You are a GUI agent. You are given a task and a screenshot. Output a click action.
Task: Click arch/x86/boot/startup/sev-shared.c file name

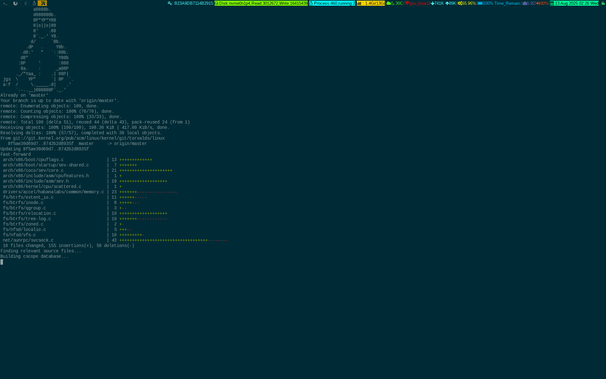click(x=46, y=165)
